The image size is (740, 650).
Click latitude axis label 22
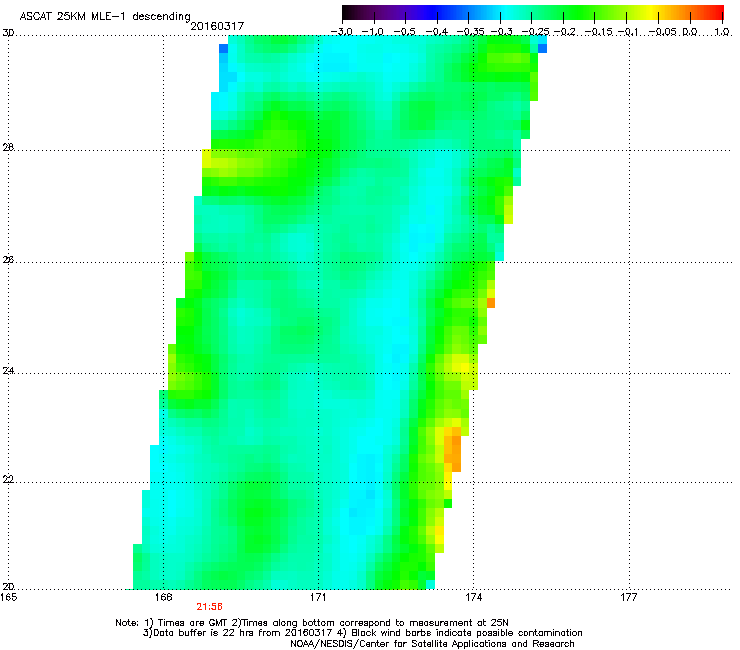8,480
